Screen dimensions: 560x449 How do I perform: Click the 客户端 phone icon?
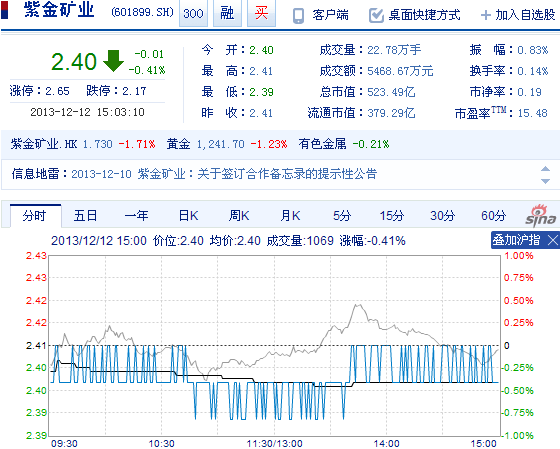298,16
